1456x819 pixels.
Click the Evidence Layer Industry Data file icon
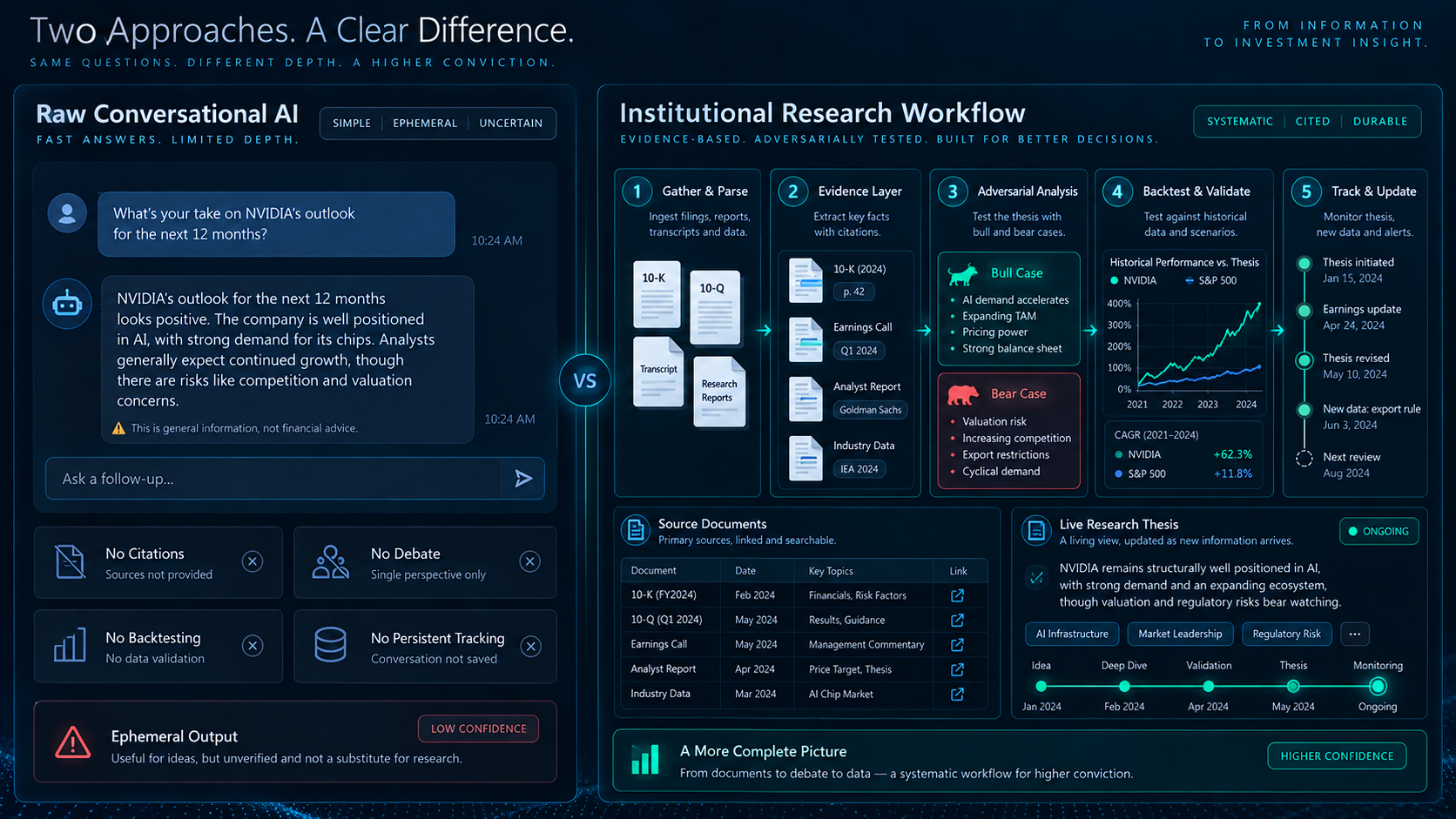point(806,458)
